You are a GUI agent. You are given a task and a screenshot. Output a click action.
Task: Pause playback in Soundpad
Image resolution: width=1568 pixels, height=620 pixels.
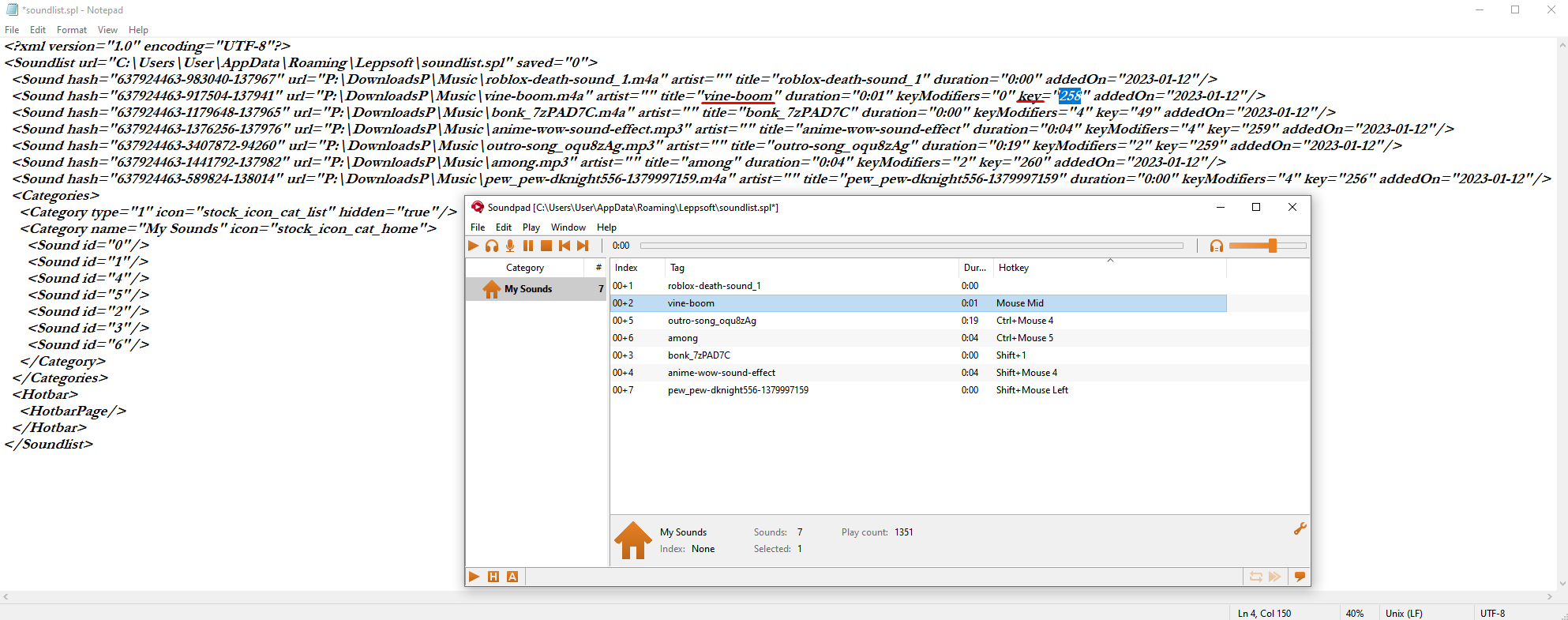(528, 246)
